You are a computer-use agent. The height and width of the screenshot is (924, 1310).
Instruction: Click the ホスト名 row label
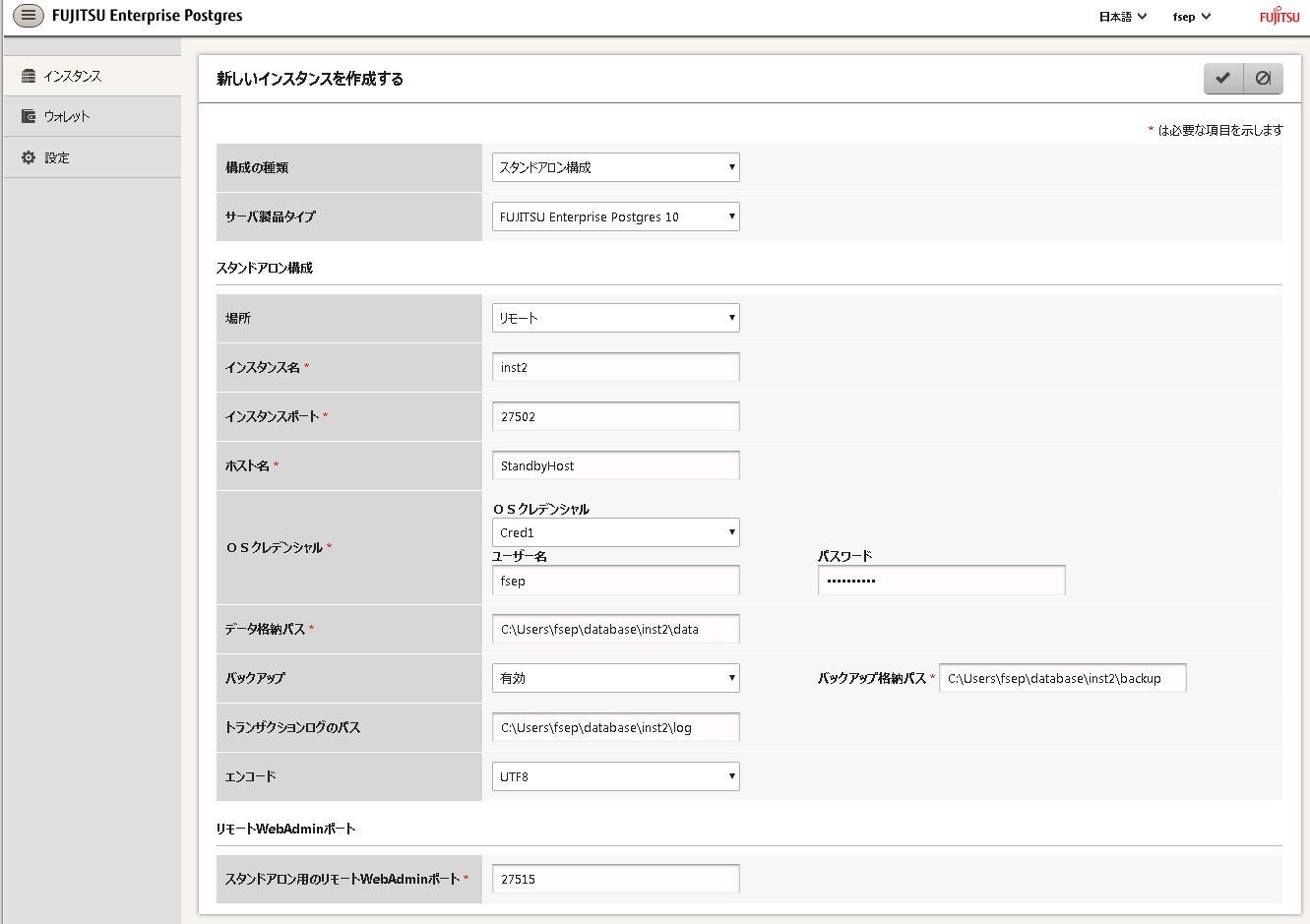click(248, 465)
